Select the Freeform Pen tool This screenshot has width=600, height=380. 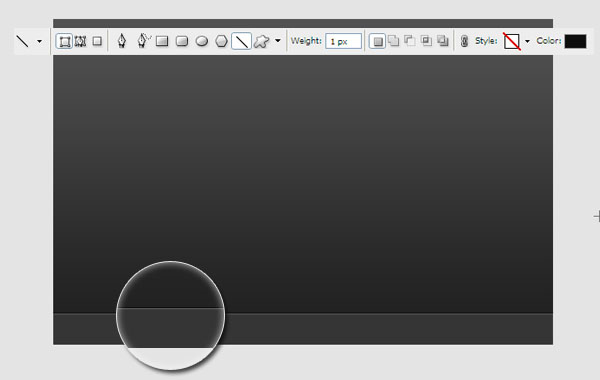[x=143, y=41]
